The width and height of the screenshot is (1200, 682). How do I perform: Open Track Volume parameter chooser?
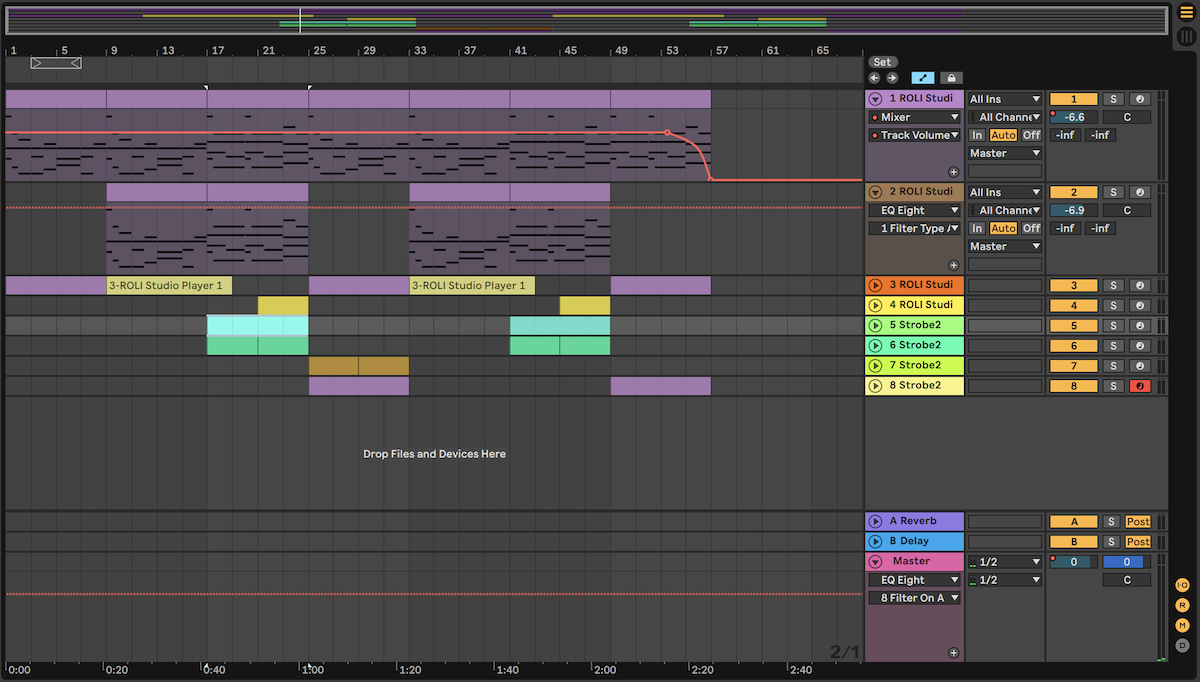tap(914, 135)
